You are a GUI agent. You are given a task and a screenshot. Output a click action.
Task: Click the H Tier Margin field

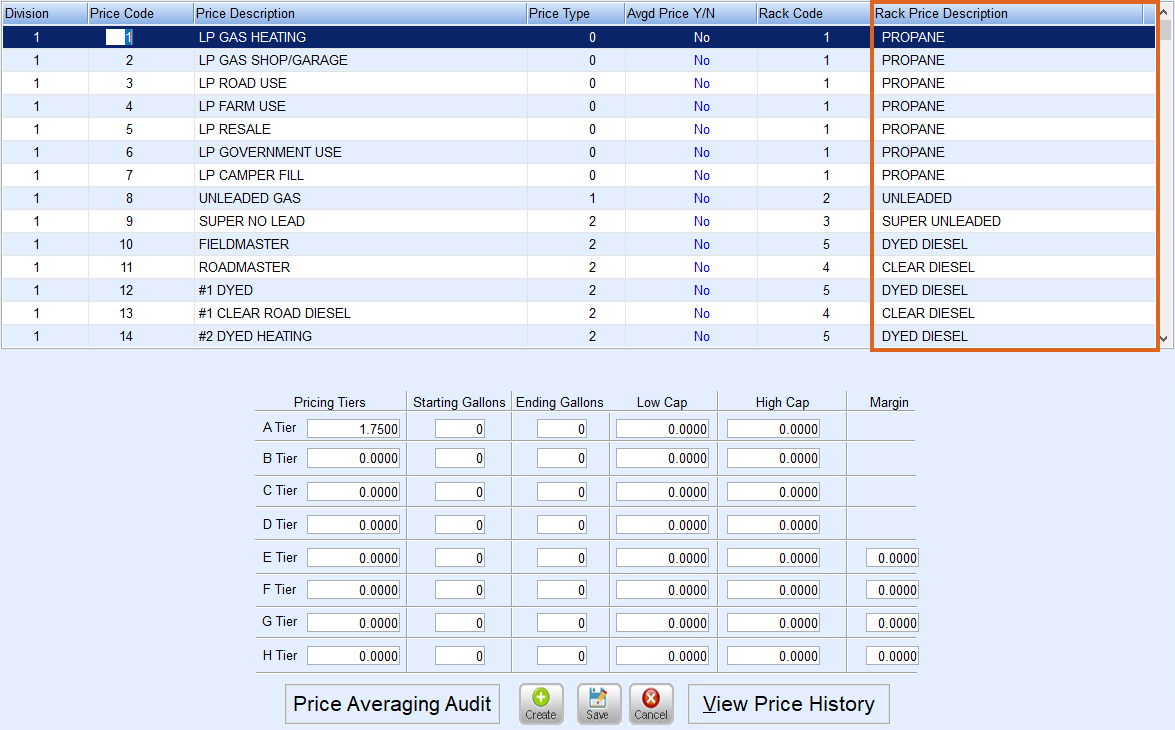pyautogui.click(x=892, y=656)
